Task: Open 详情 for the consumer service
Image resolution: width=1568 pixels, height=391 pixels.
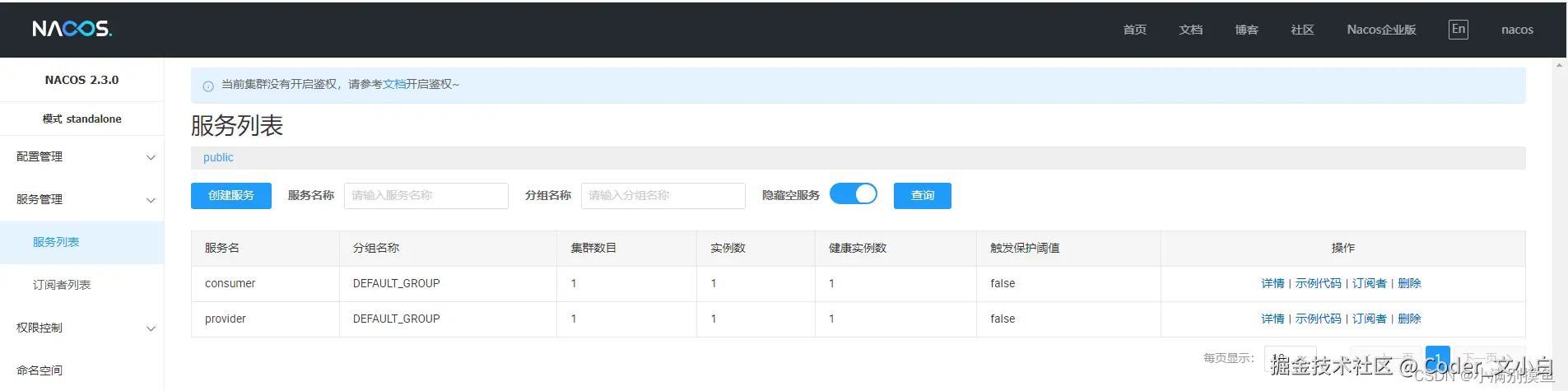Action: [x=1273, y=283]
